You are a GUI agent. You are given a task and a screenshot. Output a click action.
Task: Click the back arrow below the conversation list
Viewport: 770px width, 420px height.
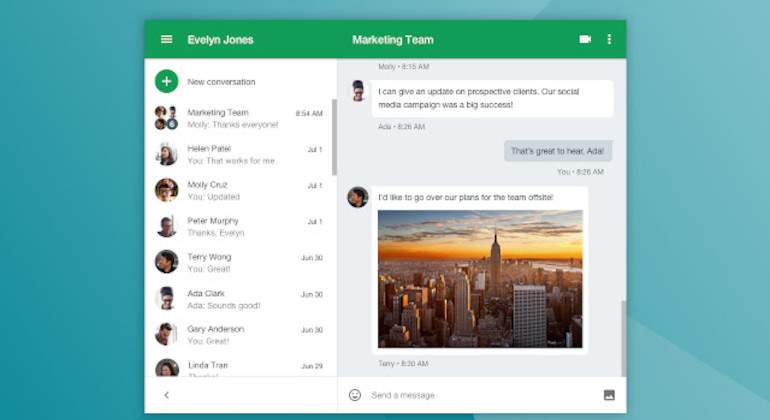click(x=166, y=395)
